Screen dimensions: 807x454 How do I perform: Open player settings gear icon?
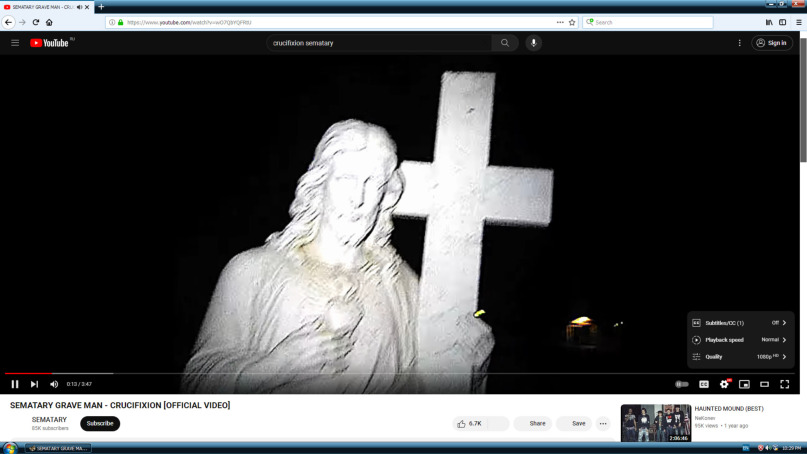tap(724, 384)
